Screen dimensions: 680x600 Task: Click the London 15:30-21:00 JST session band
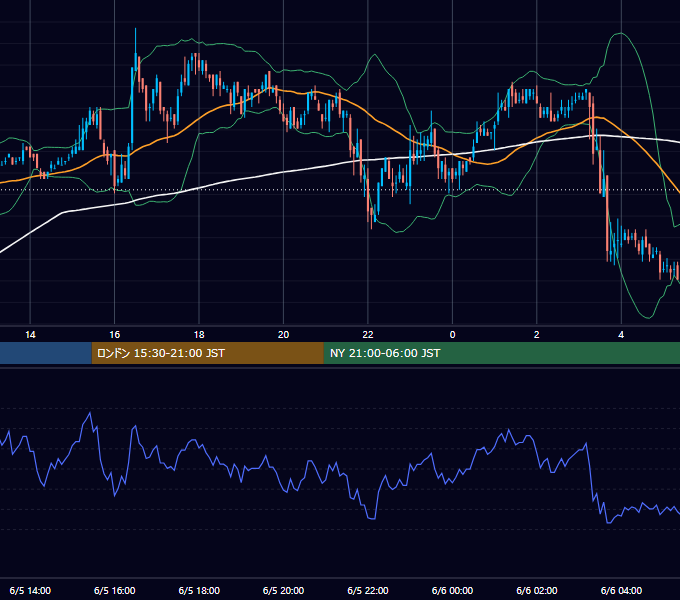(207, 353)
